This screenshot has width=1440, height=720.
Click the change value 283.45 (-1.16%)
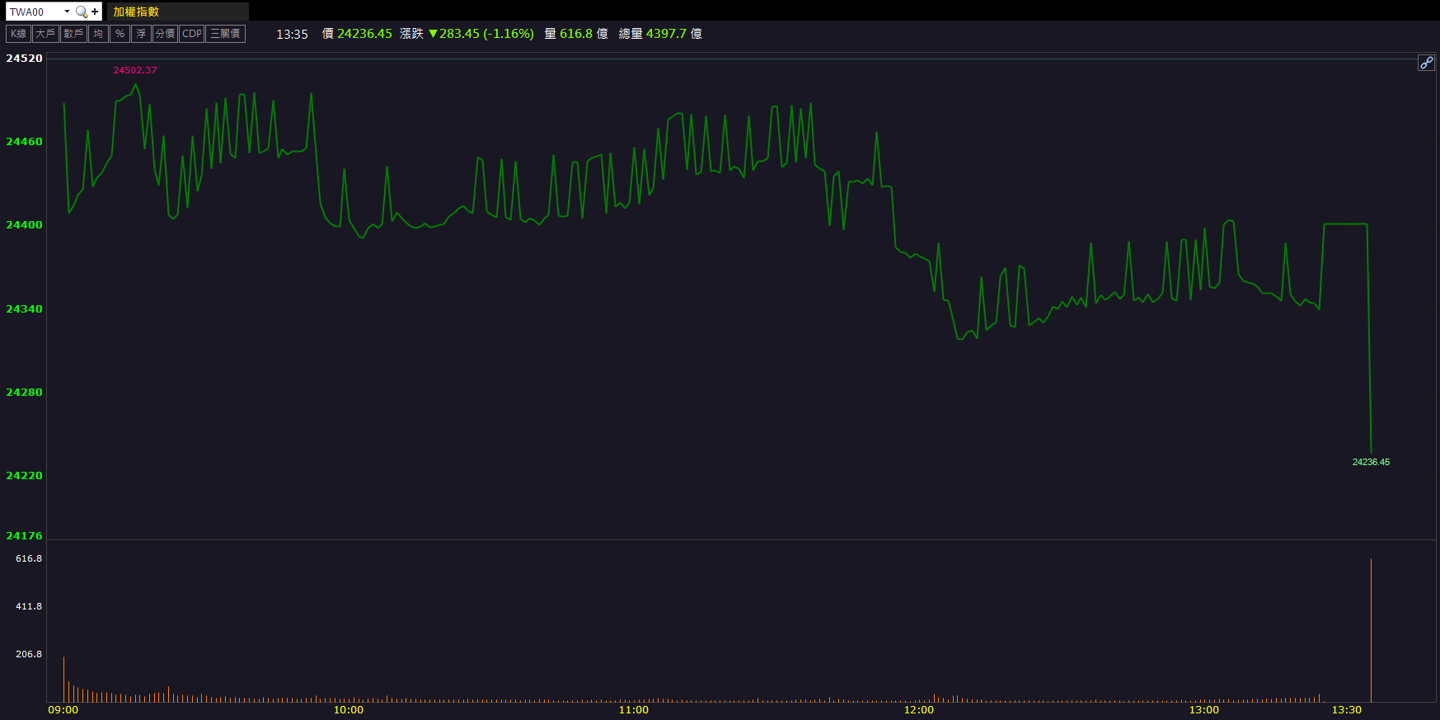click(481, 33)
